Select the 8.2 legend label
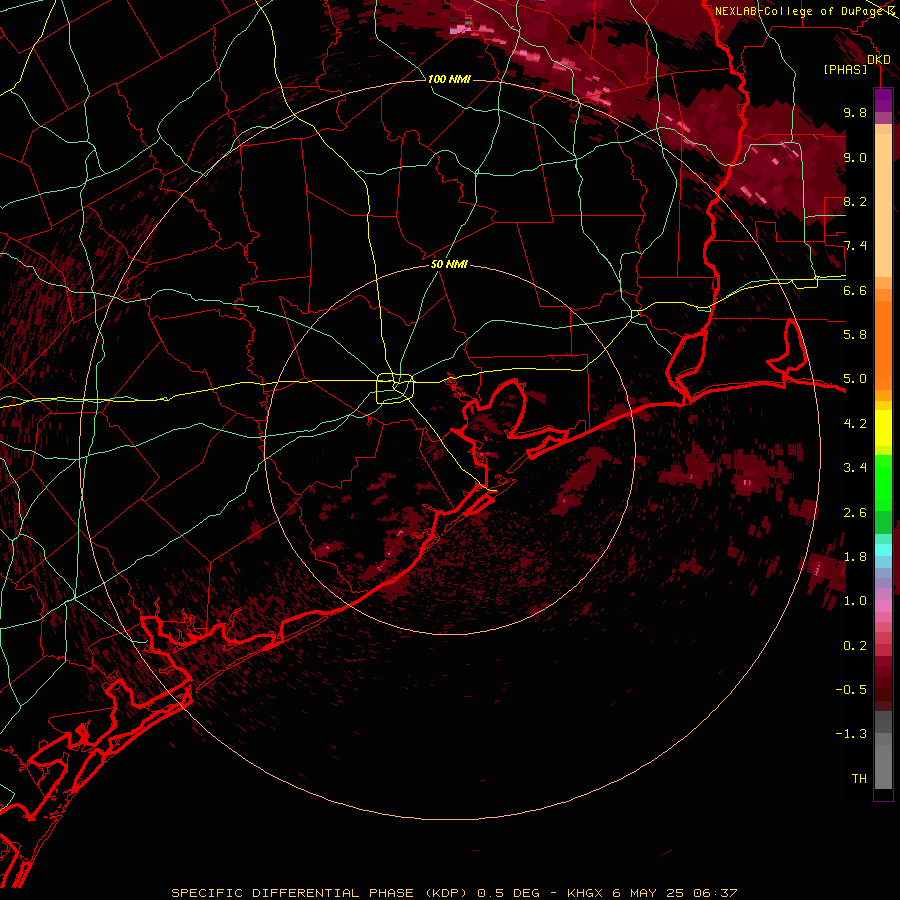The image size is (900, 900). coord(855,201)
